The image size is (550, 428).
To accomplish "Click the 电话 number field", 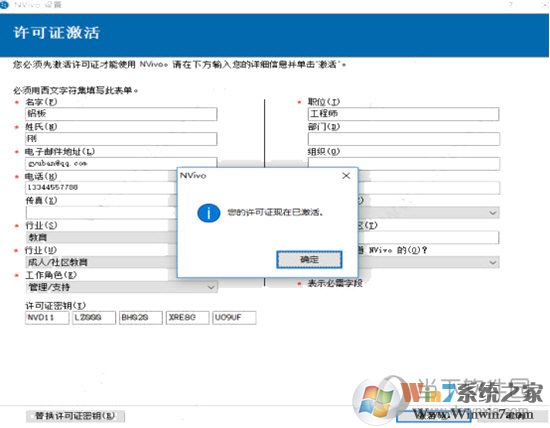I will pyautogui.click(x=101, y=188).
